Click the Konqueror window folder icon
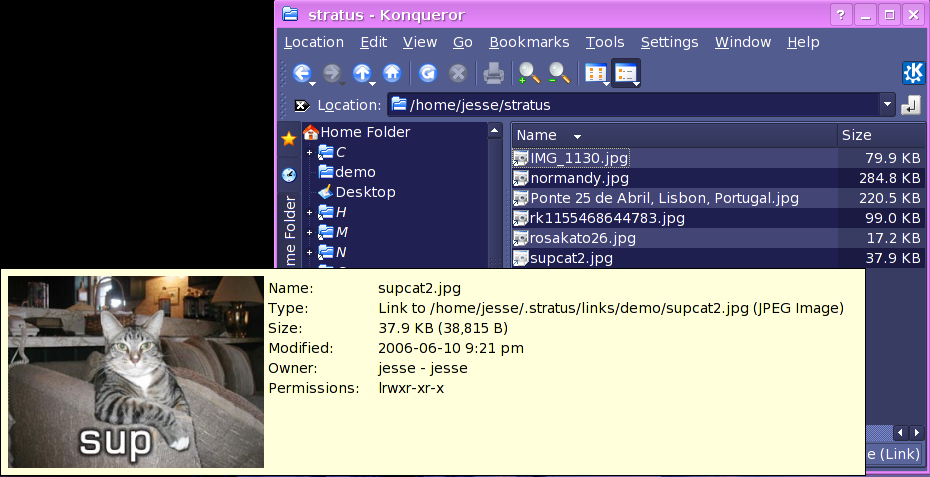 290,14
